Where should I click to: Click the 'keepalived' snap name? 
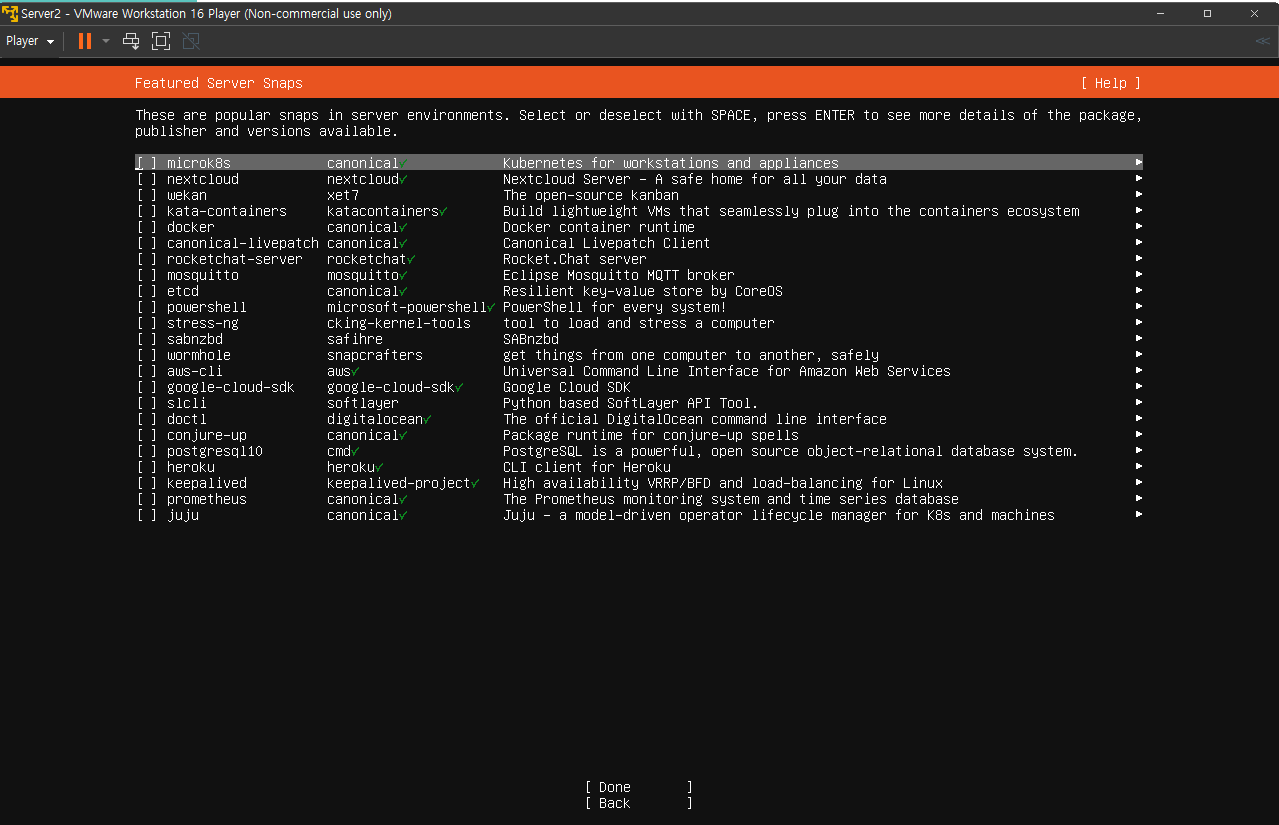[207, 483]
